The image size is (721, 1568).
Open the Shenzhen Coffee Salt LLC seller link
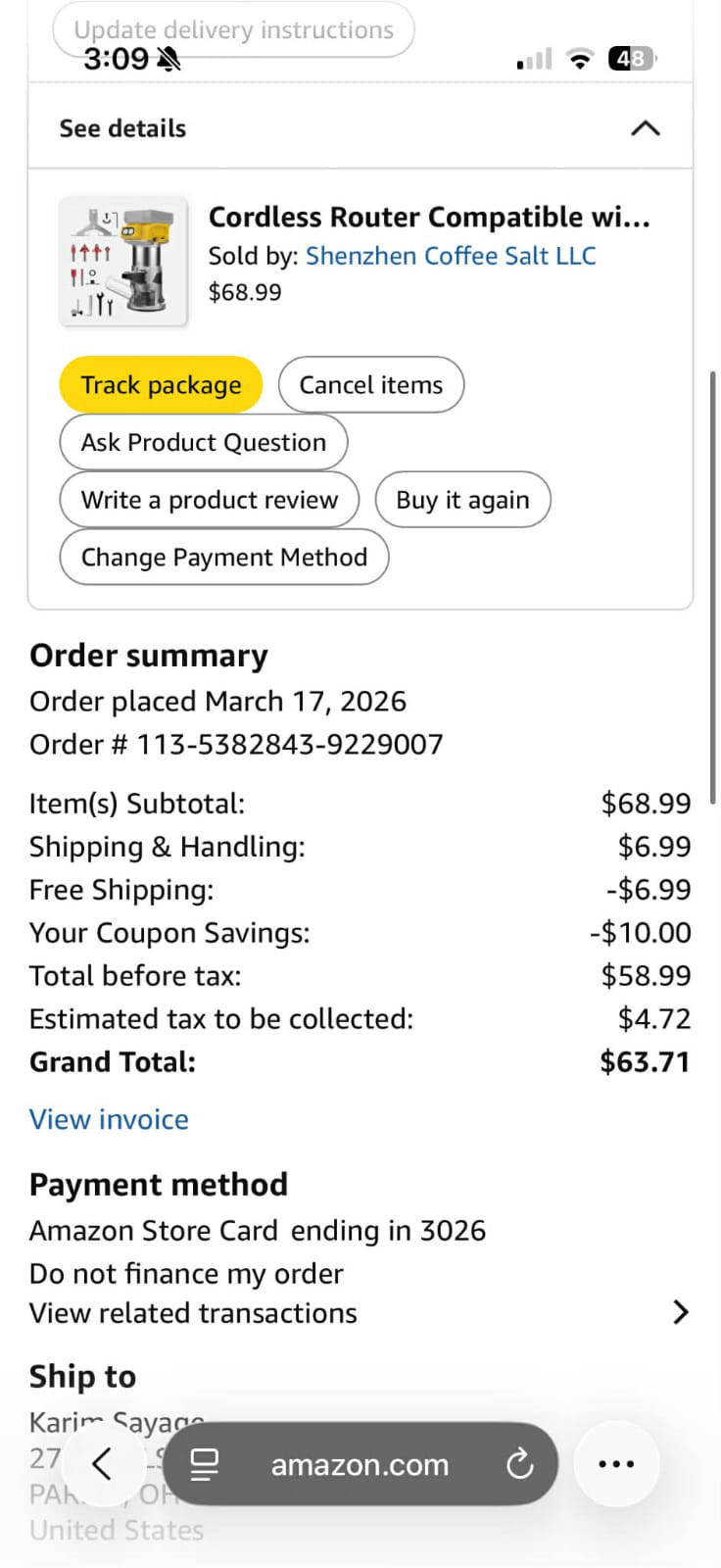[x=451, y=256]
